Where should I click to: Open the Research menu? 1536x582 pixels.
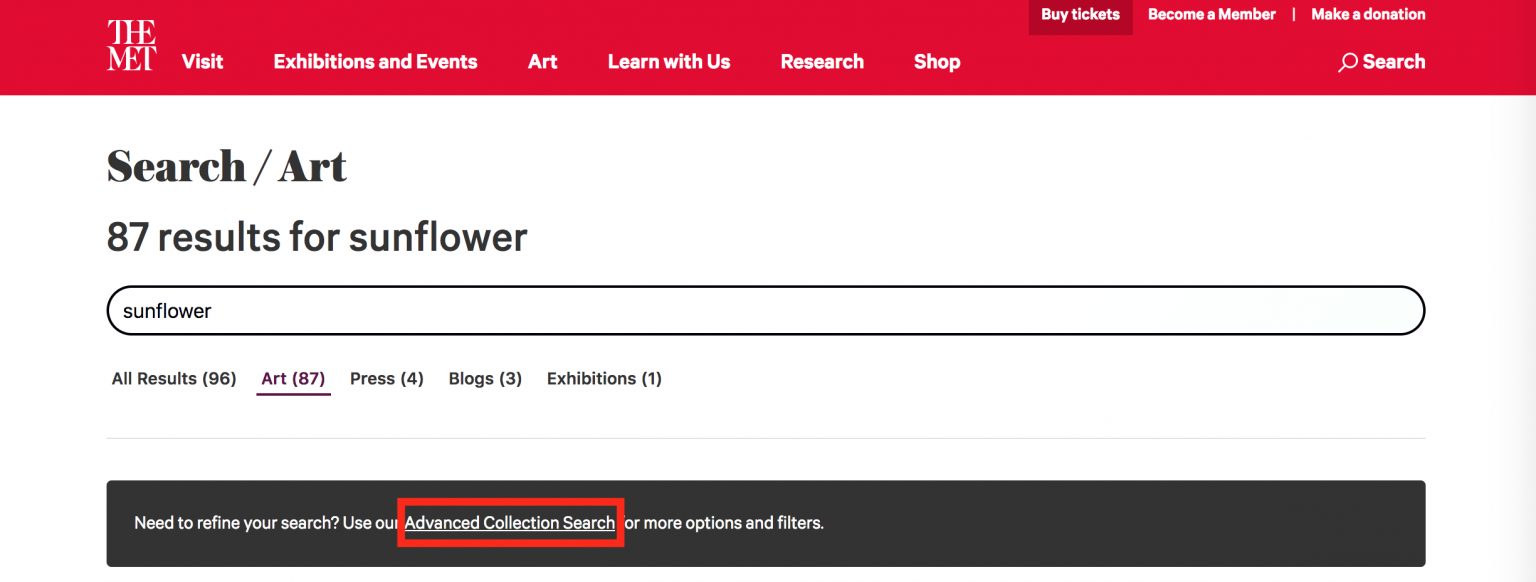coord(821,61)
